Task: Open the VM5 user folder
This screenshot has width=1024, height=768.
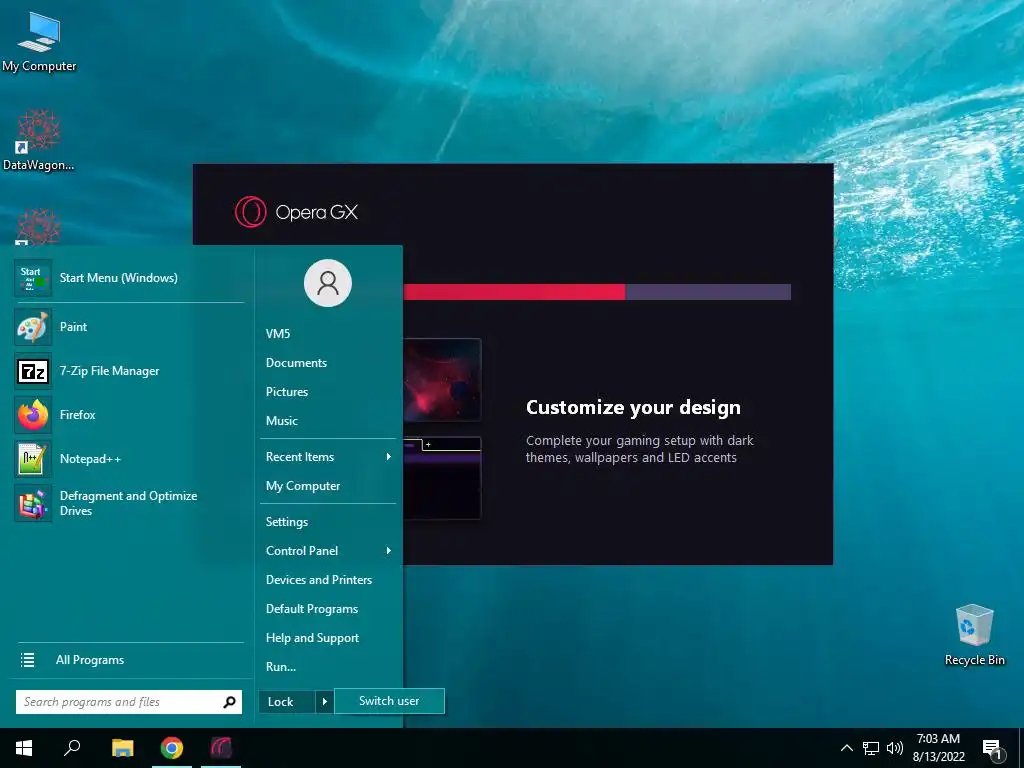Action: [x=328, y=334]
